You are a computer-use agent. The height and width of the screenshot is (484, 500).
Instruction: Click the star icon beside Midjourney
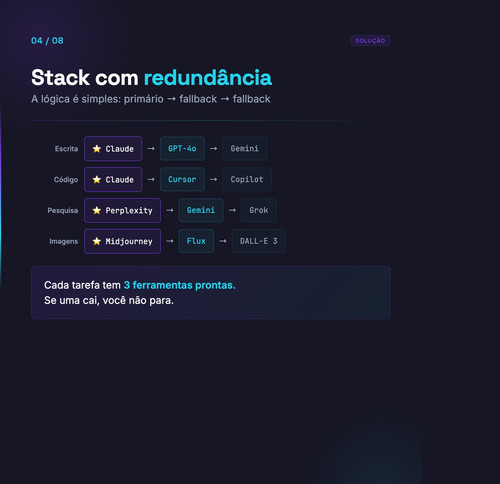(x=97, y=241)
